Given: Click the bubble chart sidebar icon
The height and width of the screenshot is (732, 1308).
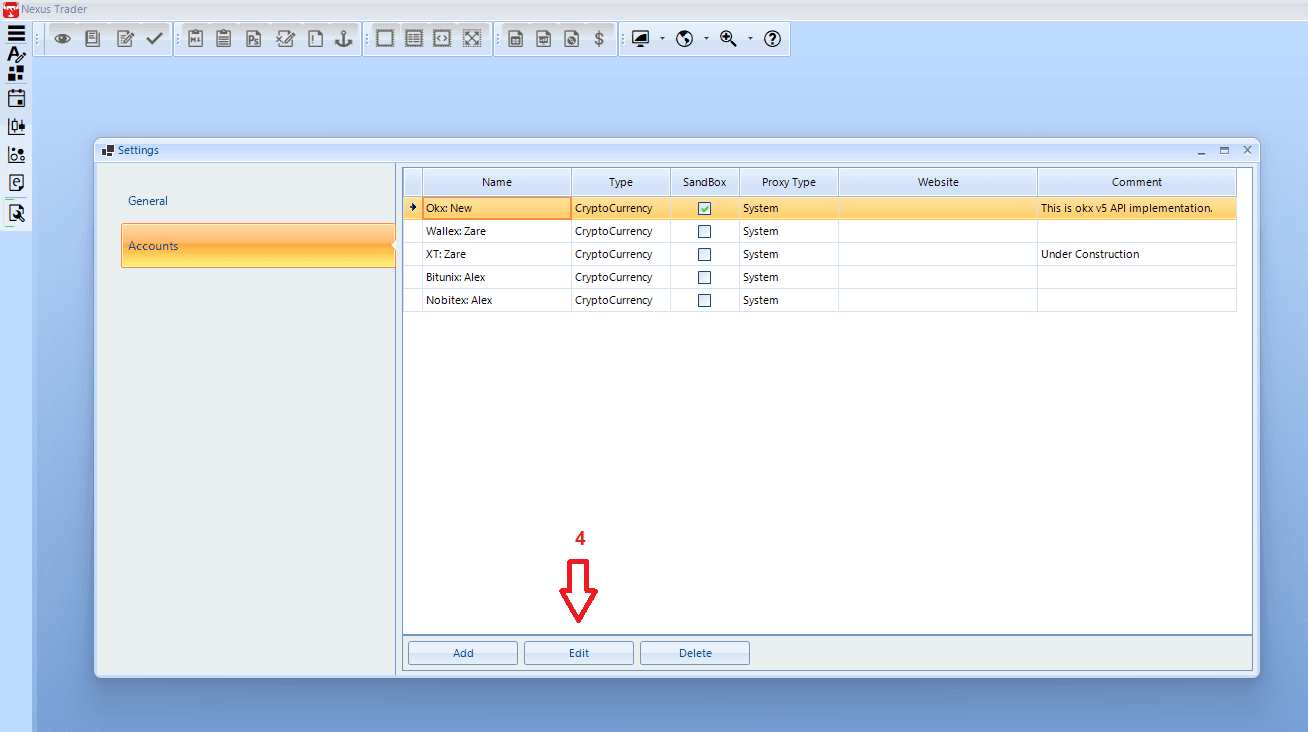Looking at the screenshot, I should tap(16, 155).
